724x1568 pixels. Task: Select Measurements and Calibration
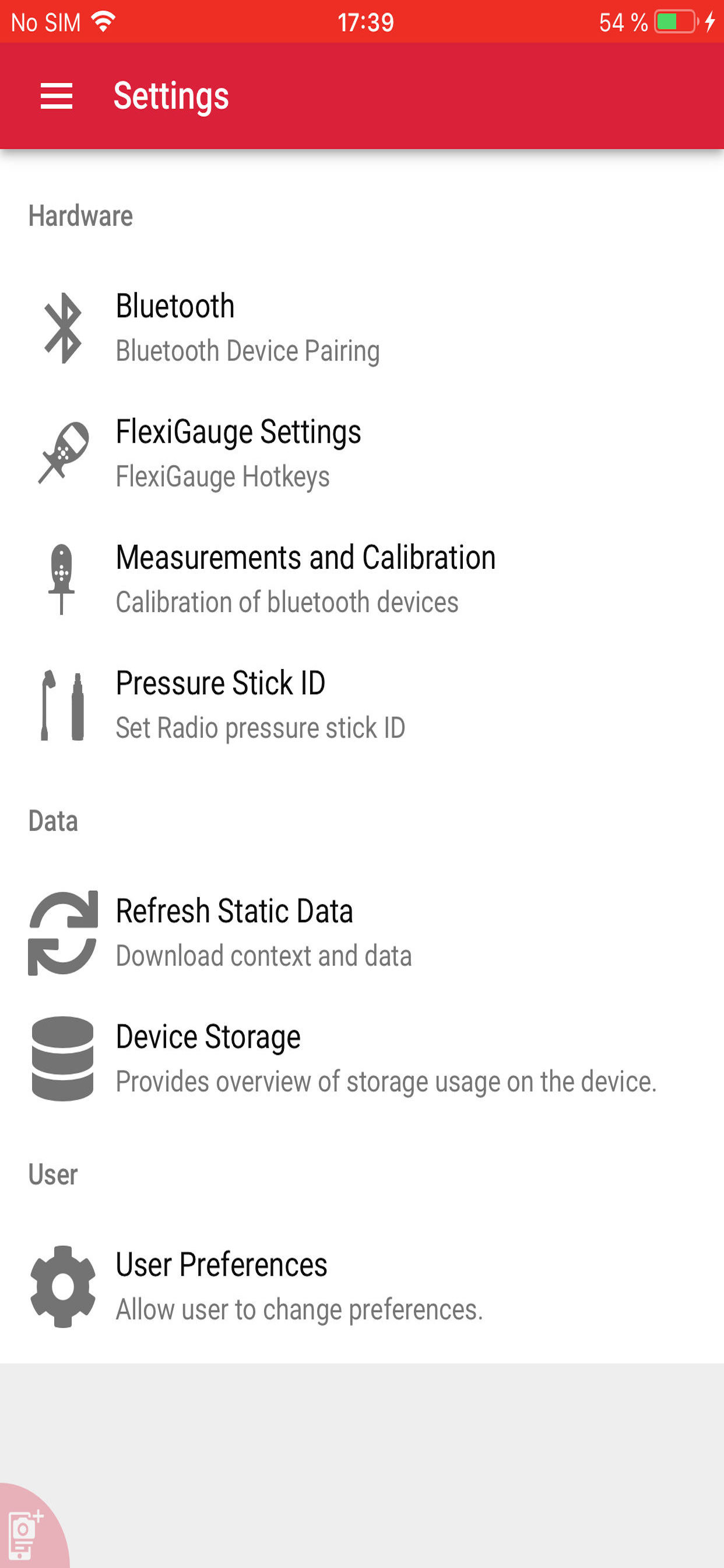pos(362,579)
